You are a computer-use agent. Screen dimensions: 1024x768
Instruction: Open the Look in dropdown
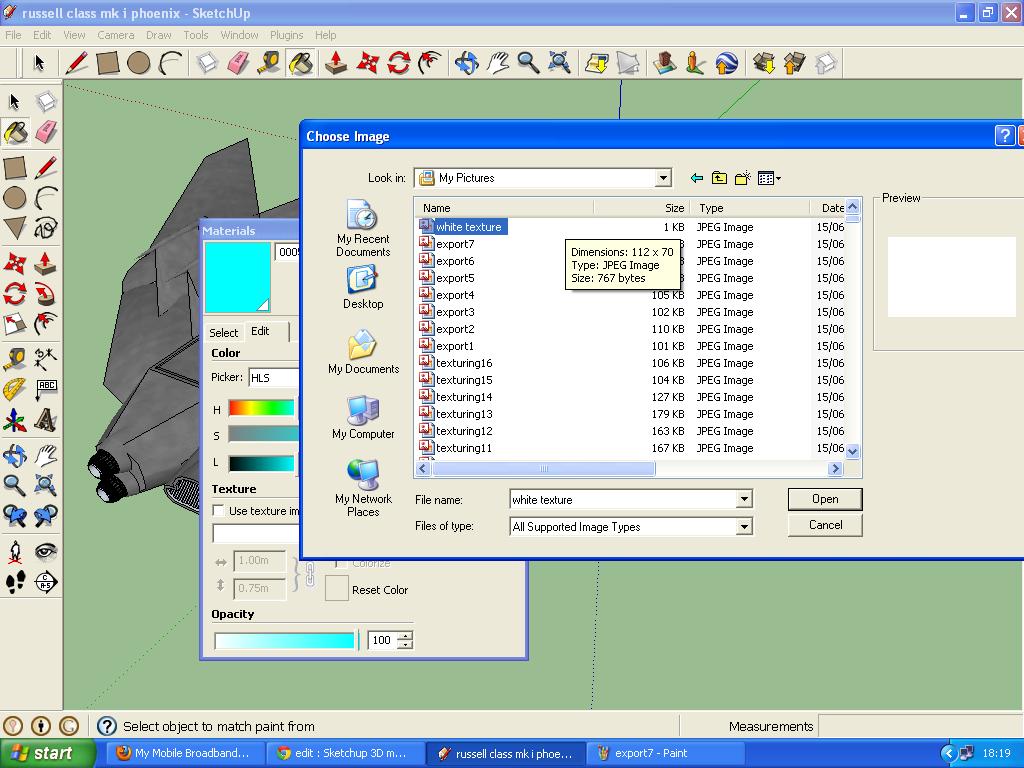click(x=662, y=177)
